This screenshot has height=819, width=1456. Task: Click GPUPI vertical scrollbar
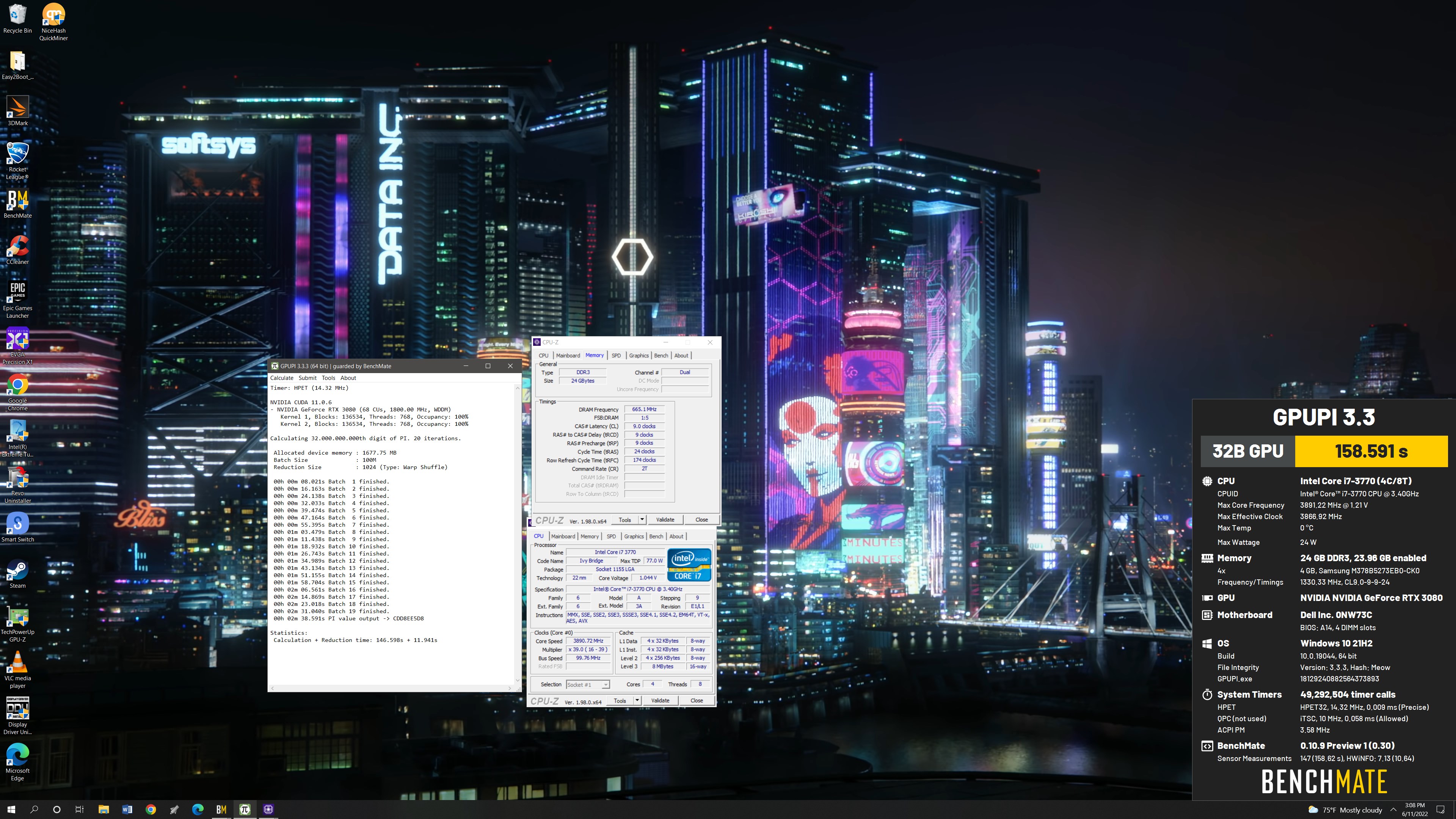517,534
